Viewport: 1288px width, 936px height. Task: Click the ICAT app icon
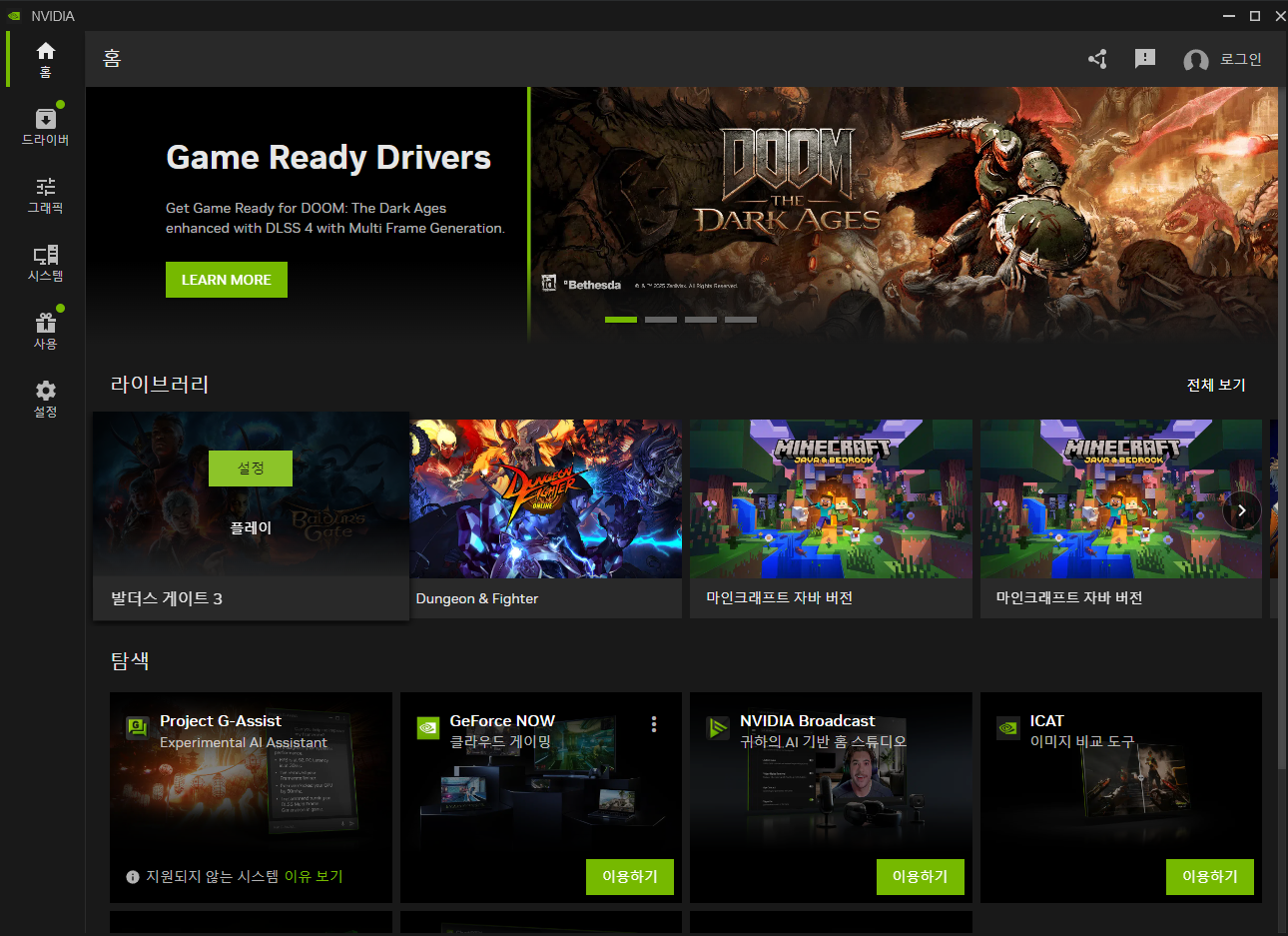pyautogui.click(x=1008, y=728)
